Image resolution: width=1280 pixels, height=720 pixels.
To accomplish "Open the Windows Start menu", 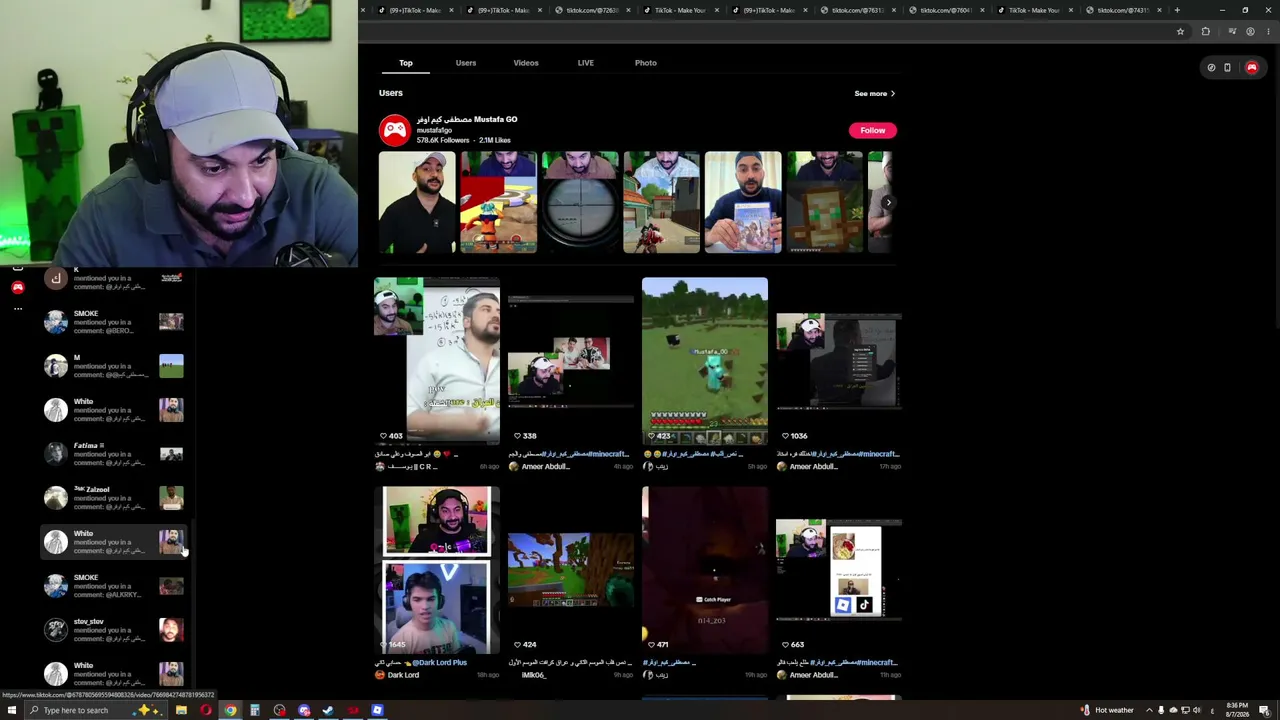I will pyautogui.click(x=11, y=710).
